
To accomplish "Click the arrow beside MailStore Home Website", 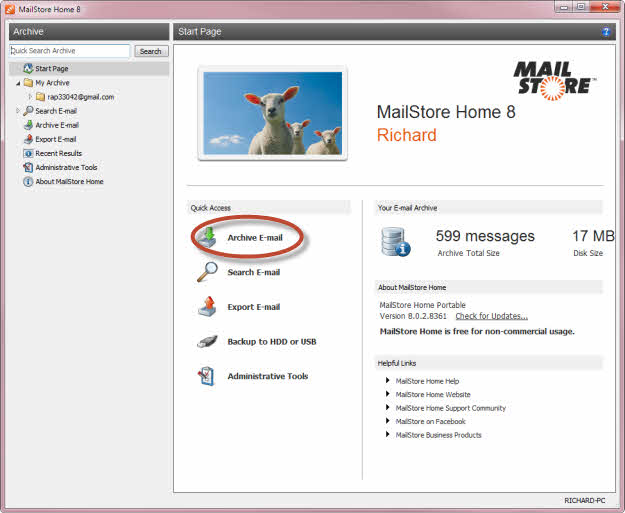I will pyautogui.click(x=387, y=394).
